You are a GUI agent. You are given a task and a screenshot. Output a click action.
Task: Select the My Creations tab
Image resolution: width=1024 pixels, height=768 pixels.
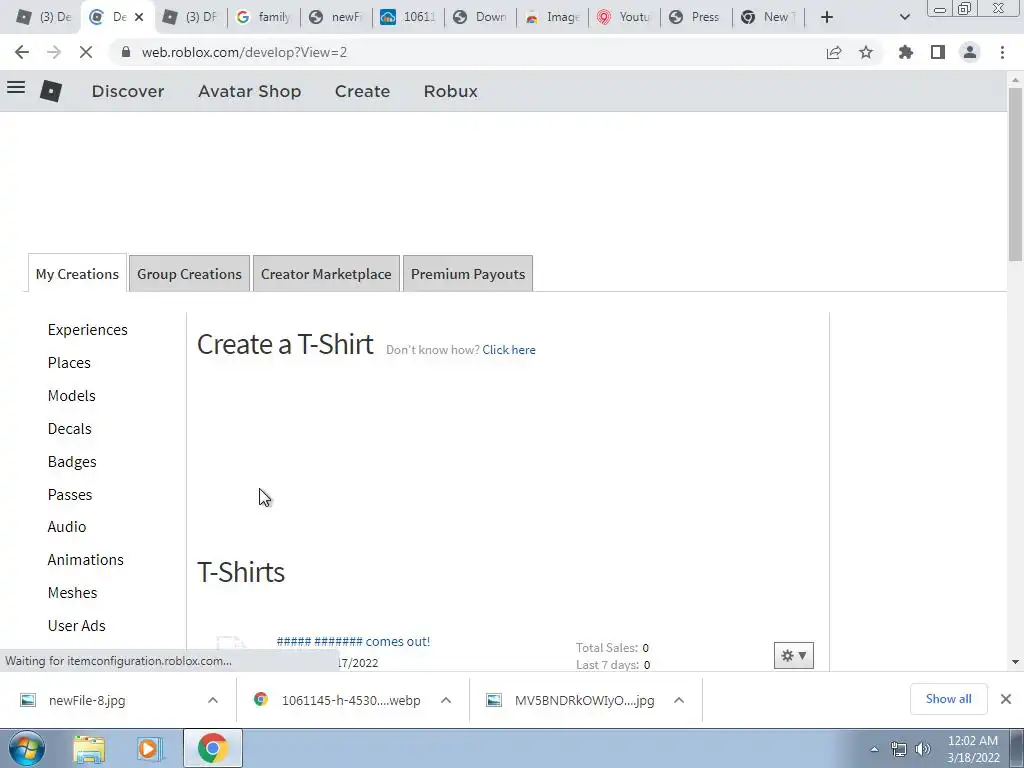pyautogui.click(x=77, y=274)
